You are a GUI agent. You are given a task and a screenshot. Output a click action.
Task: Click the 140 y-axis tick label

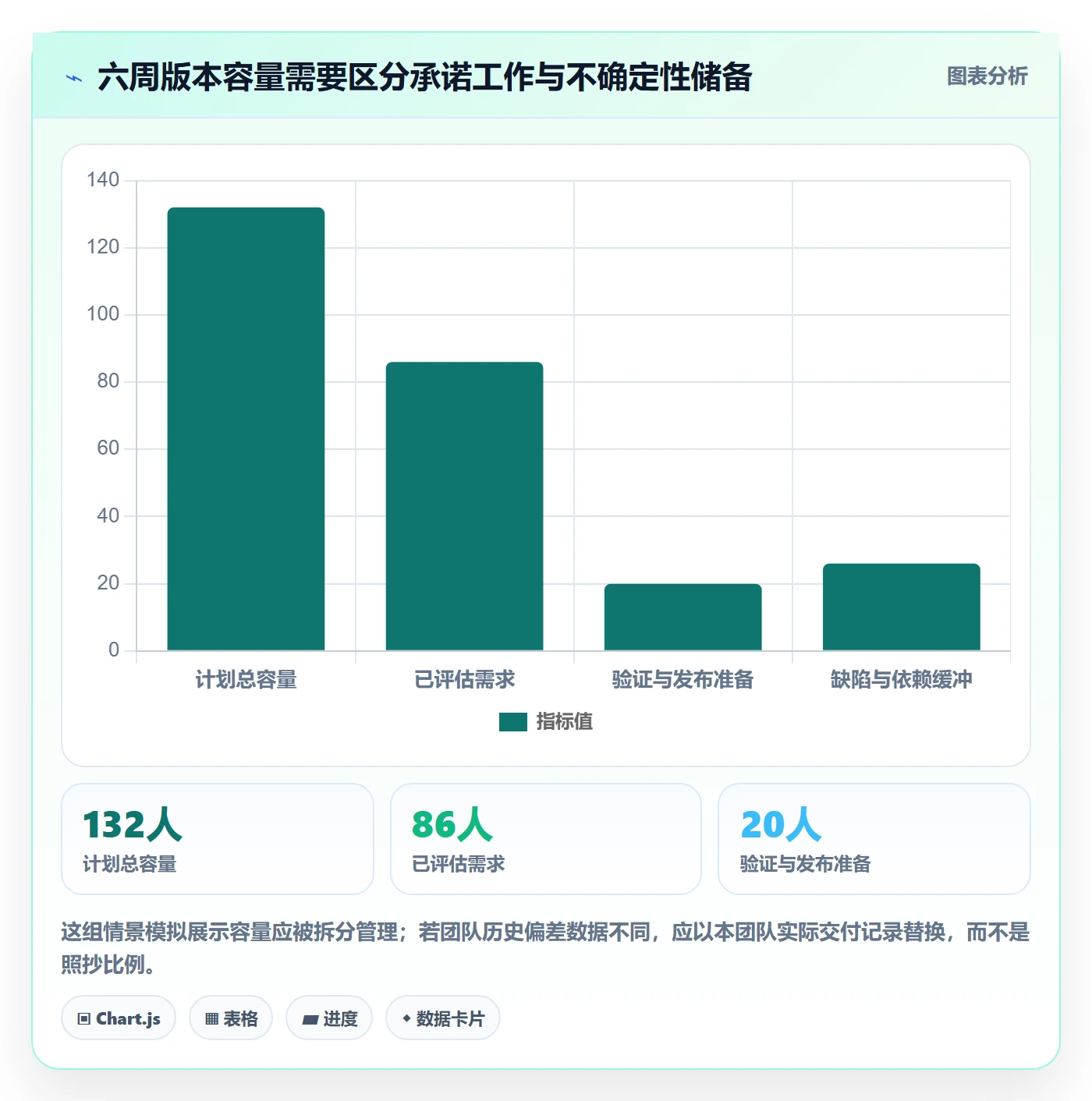(103, 180)
